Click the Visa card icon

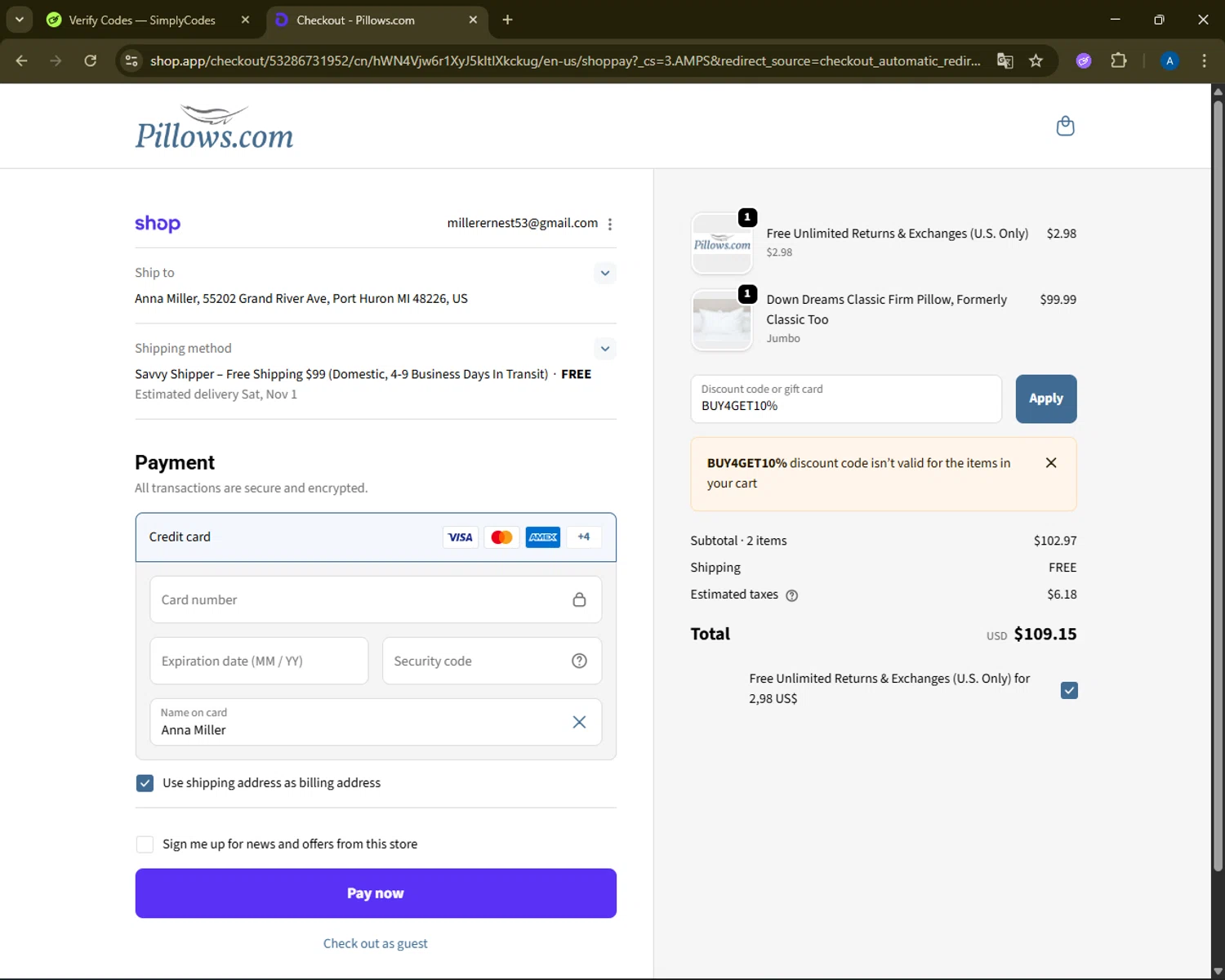point(461,537)
